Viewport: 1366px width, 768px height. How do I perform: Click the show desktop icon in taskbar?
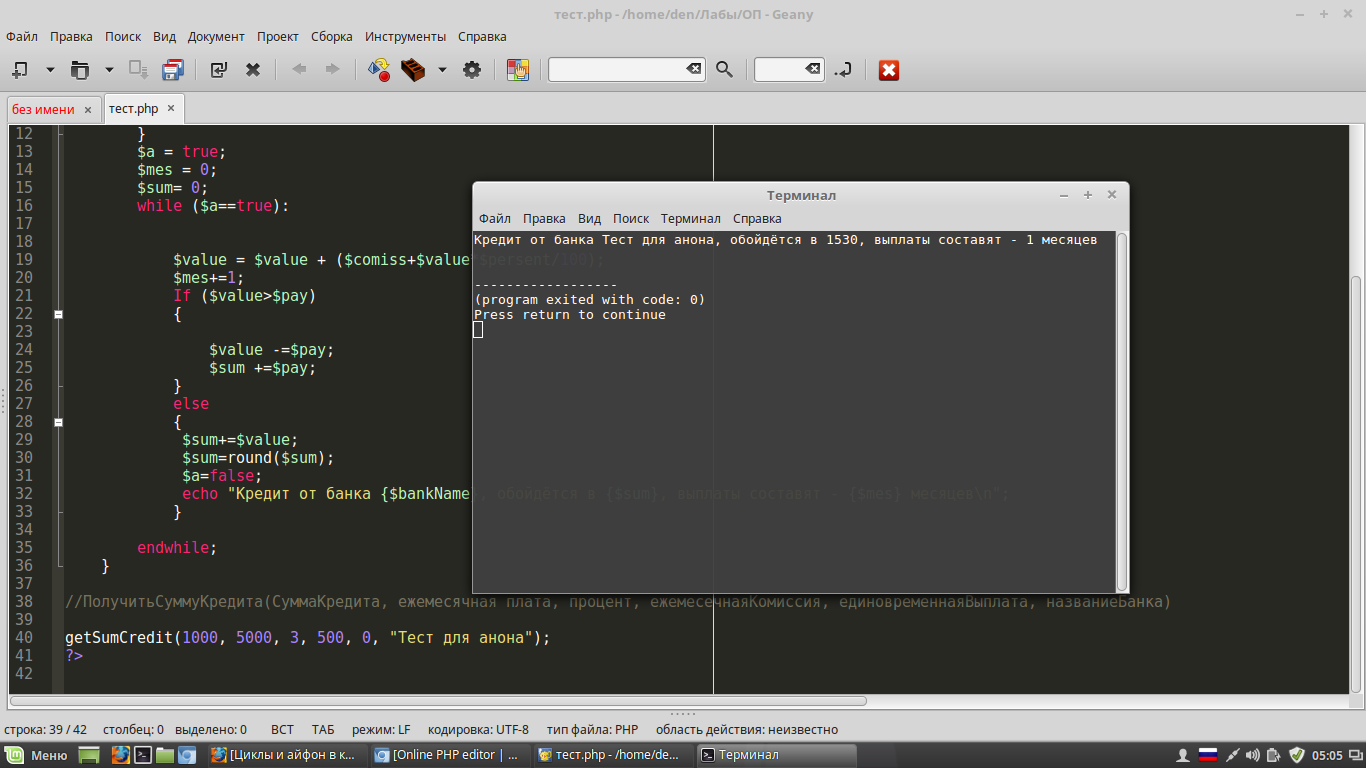tap(89, 755)
